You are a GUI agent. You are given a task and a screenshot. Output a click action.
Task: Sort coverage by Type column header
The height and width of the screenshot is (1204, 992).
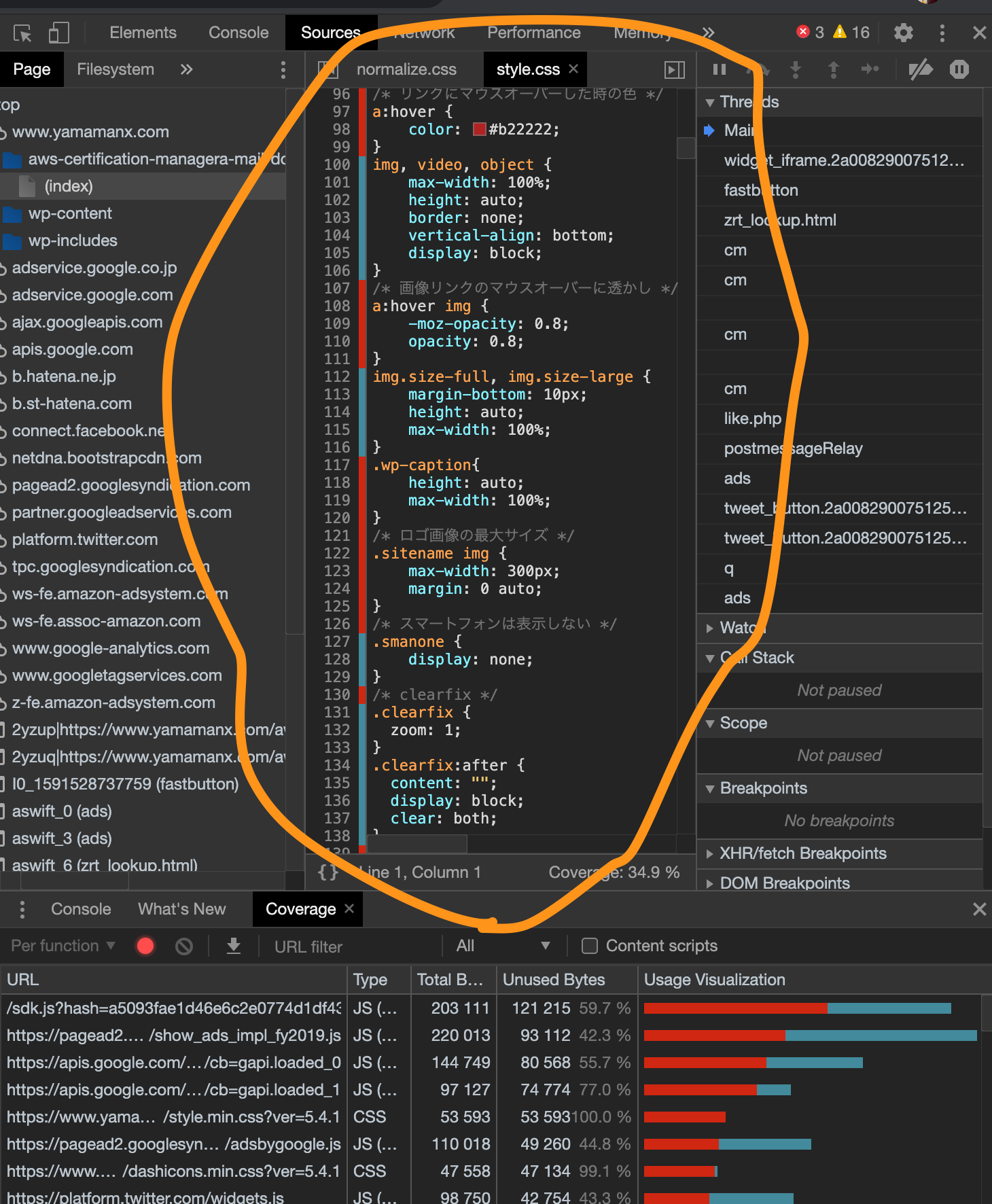pyautogui.click(x=379, y=980)
